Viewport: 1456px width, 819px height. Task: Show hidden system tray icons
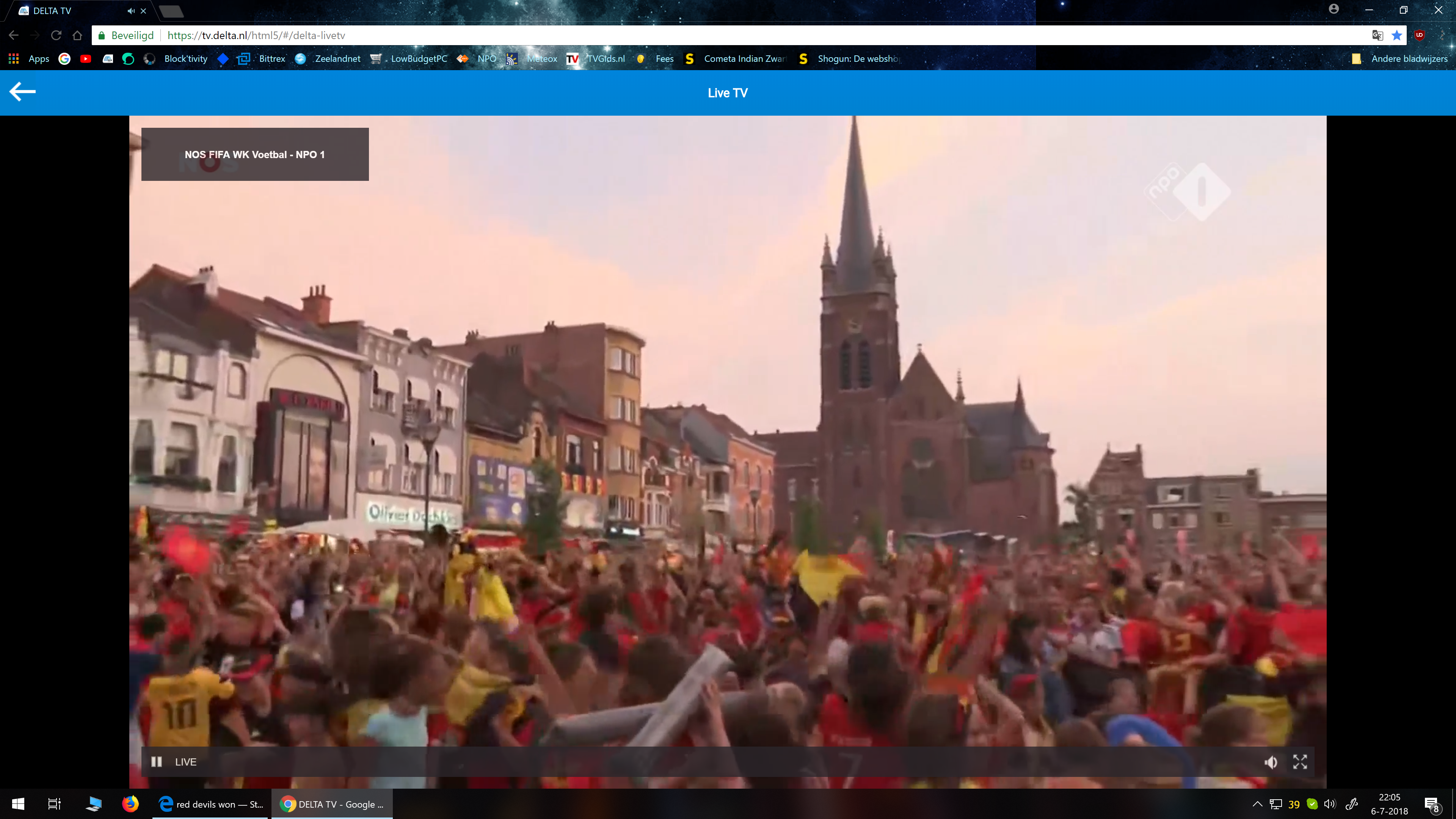click(x=1257, y=804)
